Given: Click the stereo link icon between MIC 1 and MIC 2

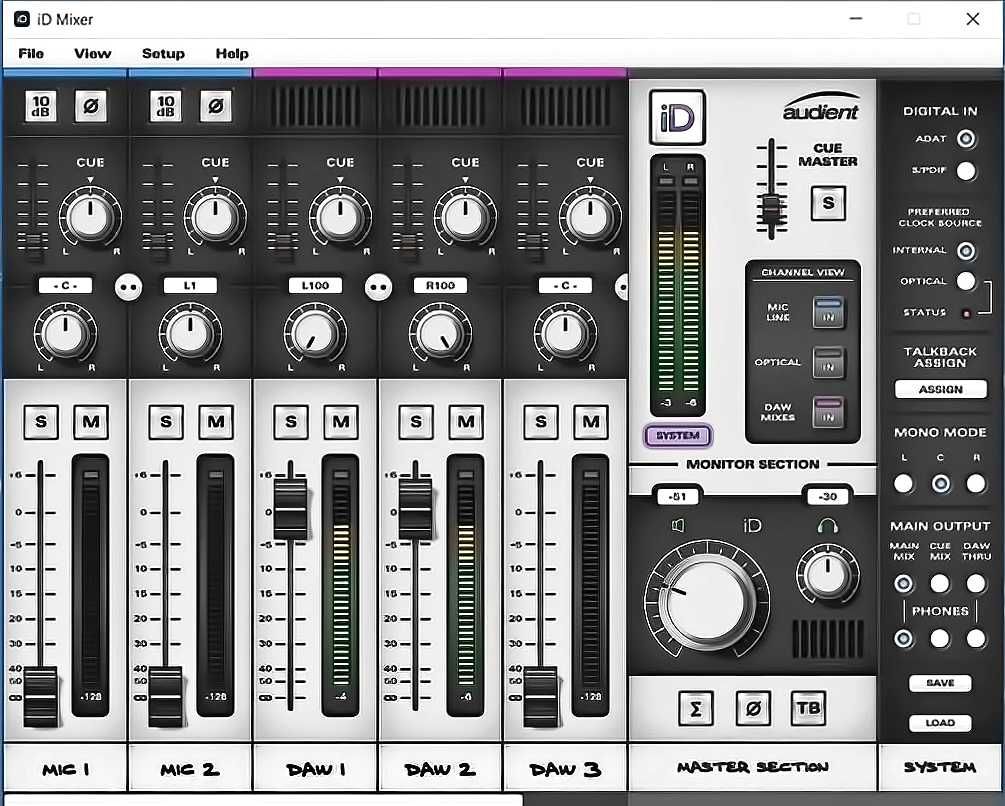Looking at the screenshot, I should click(128, 287).
